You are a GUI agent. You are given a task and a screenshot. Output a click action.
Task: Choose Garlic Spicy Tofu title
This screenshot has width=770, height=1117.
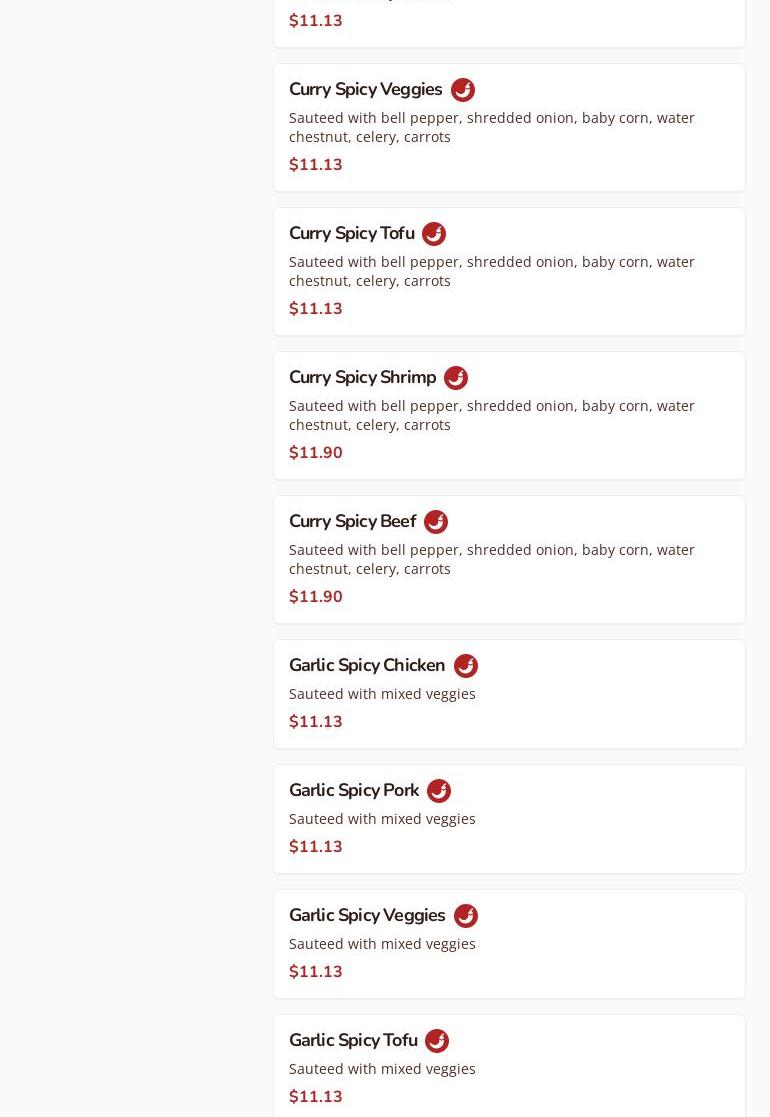tap(353, 1041)
